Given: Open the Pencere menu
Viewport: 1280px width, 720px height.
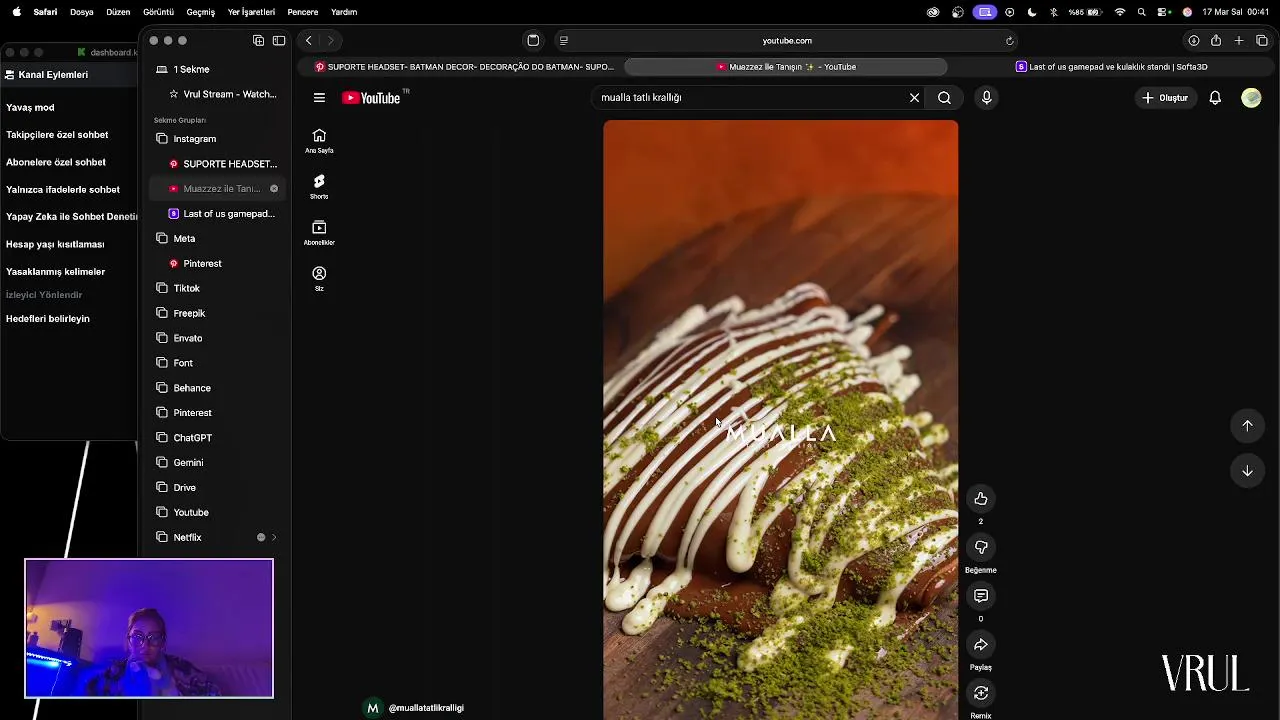Looking at the screenshot, I should tap(303, 12).
